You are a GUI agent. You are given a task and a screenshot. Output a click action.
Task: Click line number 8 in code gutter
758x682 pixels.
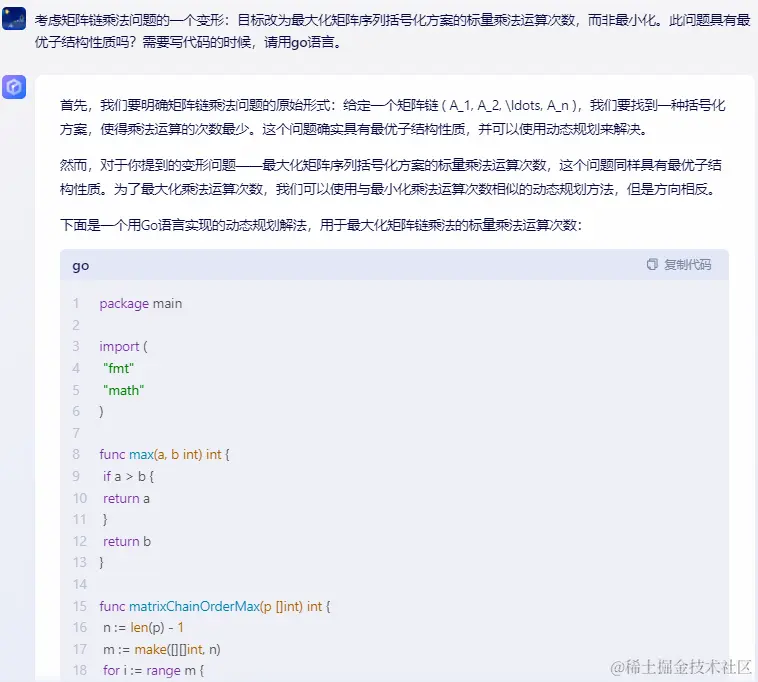(x=76, y=454)
